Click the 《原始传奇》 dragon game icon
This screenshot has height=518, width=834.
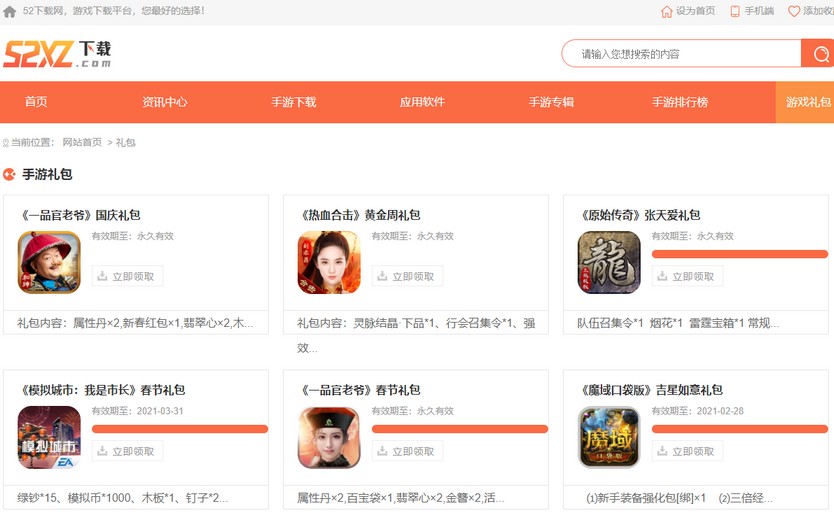click(x=609, y=263)
